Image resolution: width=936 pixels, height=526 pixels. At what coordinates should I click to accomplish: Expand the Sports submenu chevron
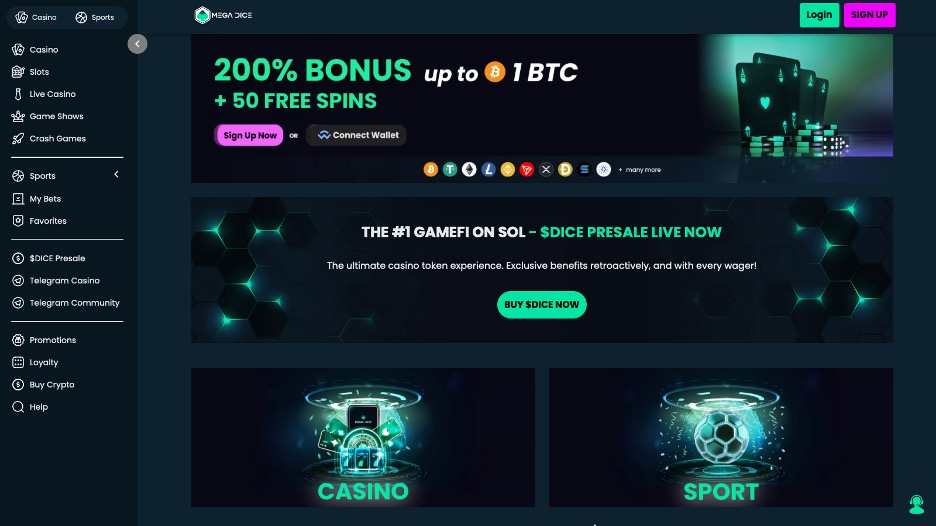(x=116, y=174)
